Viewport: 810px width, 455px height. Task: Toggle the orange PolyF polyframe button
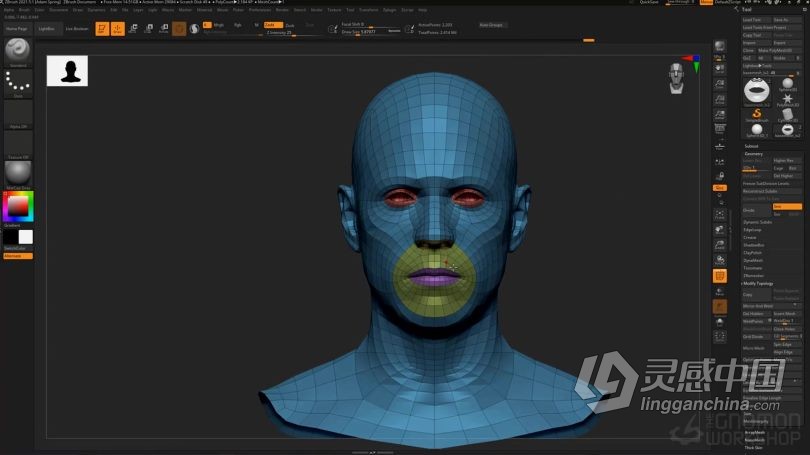[x=720, y=276]
